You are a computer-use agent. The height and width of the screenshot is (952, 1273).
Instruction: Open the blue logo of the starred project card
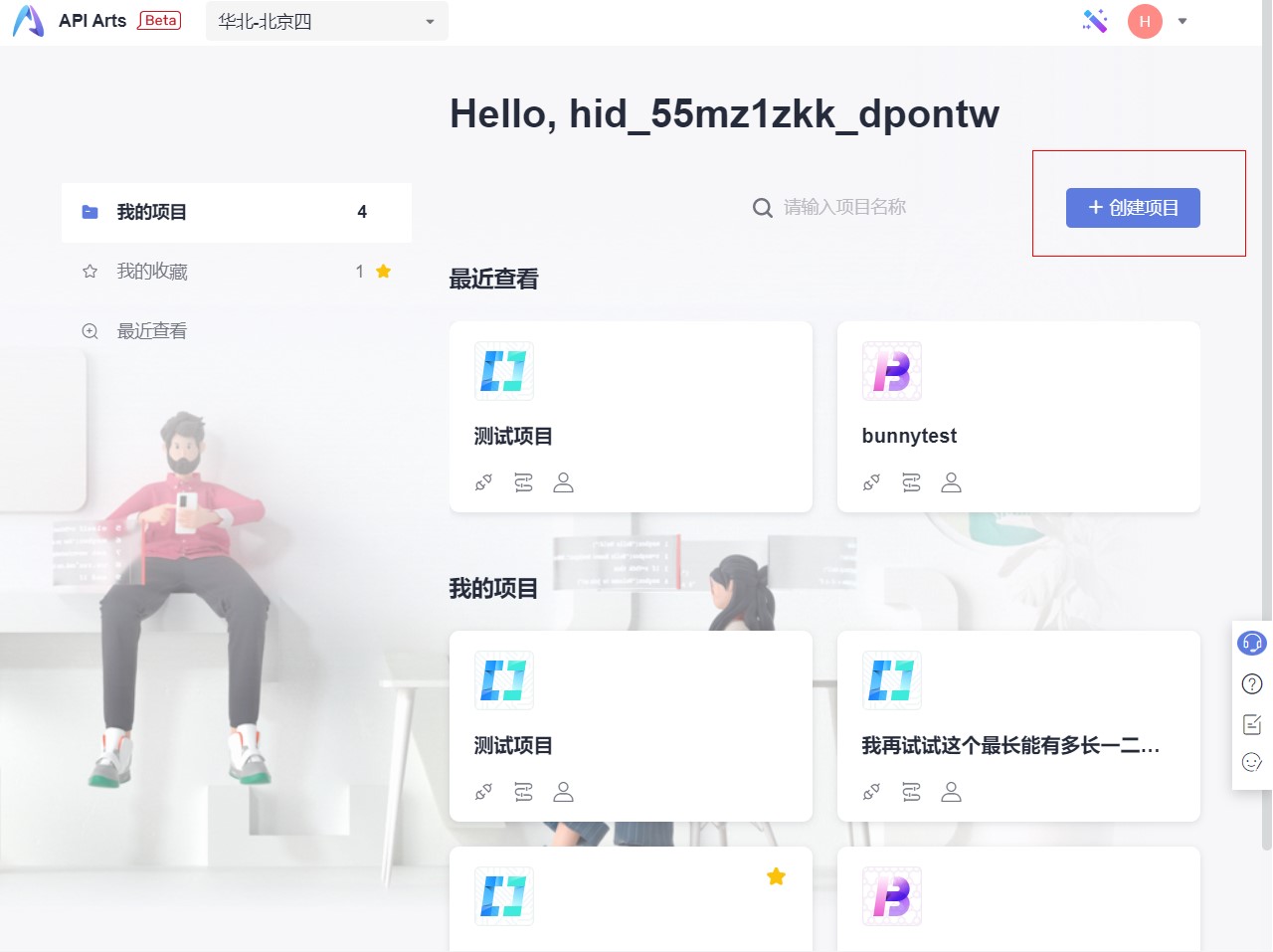pos(504,896)
